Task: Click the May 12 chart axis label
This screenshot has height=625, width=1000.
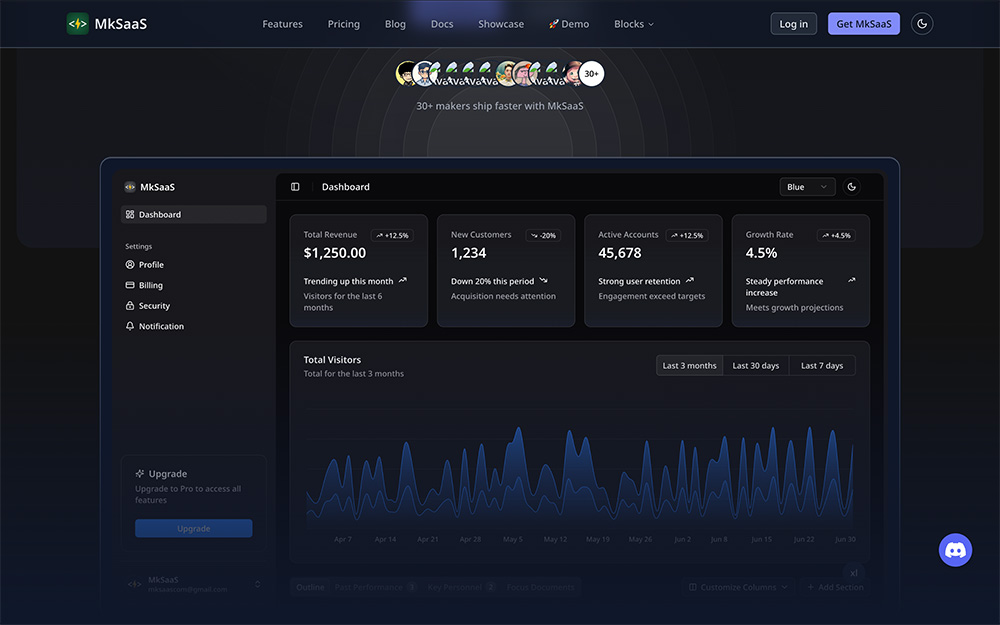Action: coord(555,539)
